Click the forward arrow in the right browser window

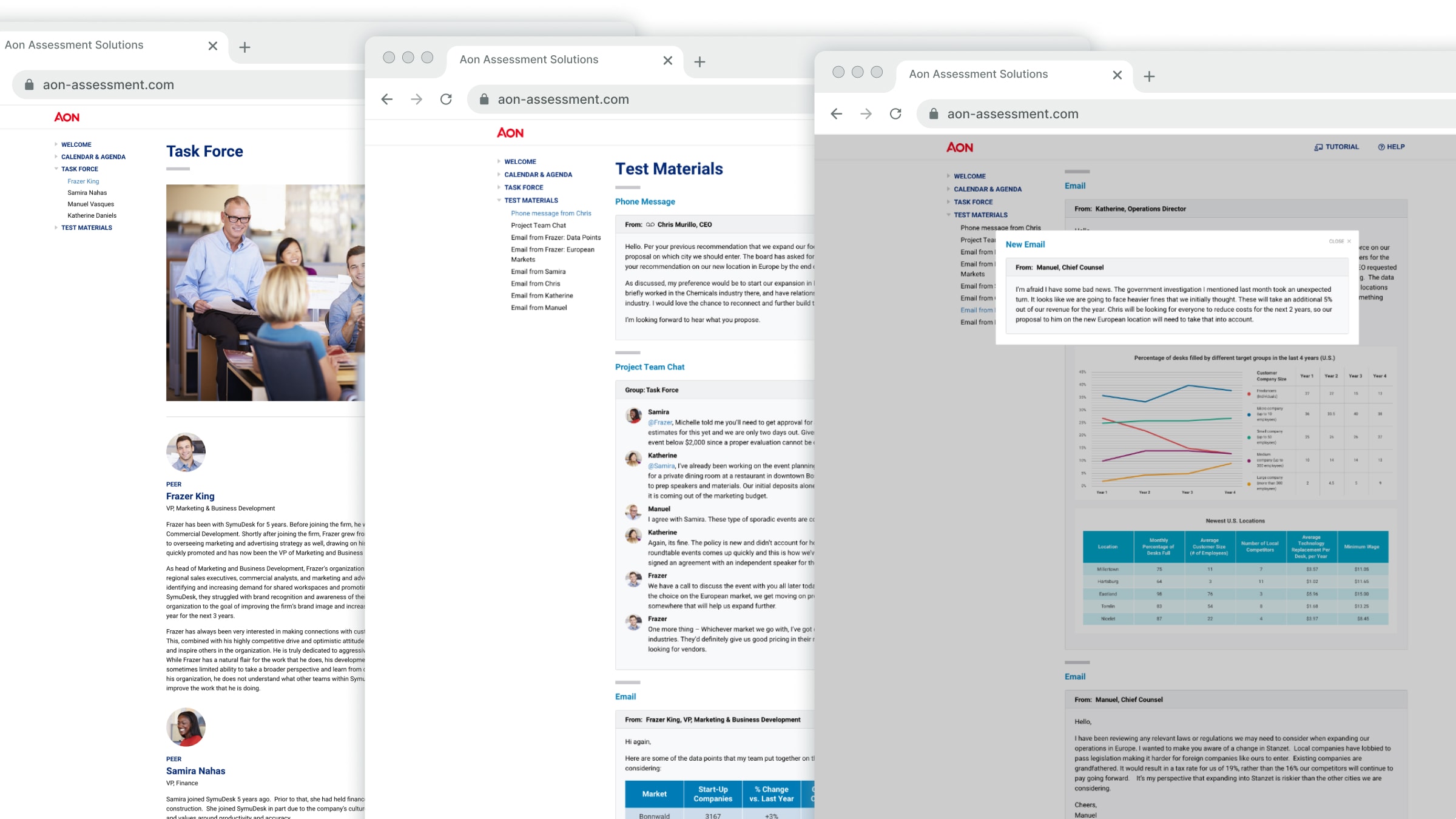(866, 113)
